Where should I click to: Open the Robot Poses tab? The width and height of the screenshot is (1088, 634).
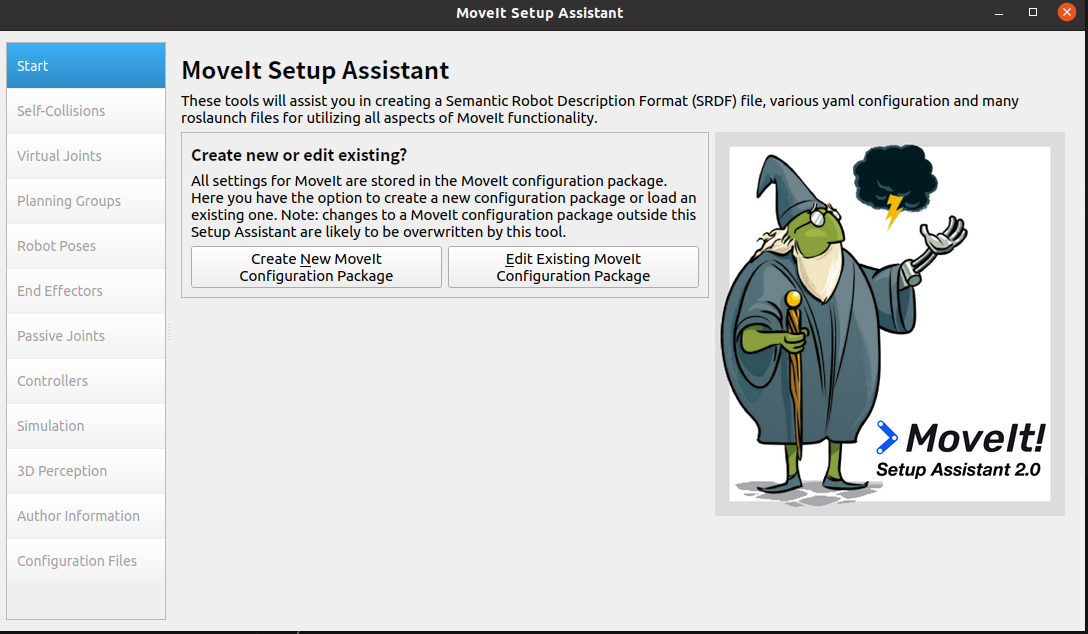85,246
